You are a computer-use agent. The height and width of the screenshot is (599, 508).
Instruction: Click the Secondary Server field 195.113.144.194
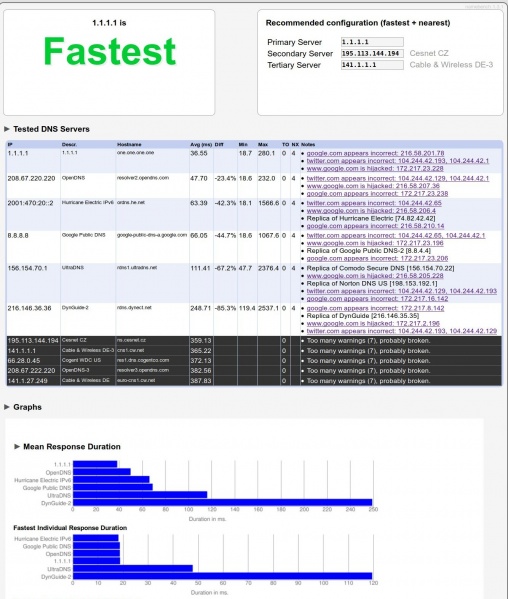point(372,53)
